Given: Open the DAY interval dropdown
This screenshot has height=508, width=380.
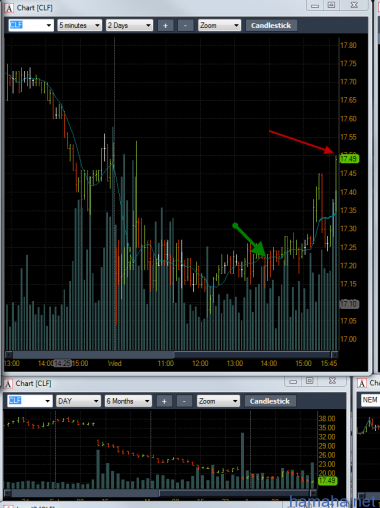Looking at the screenshot, I should (78, 401).
